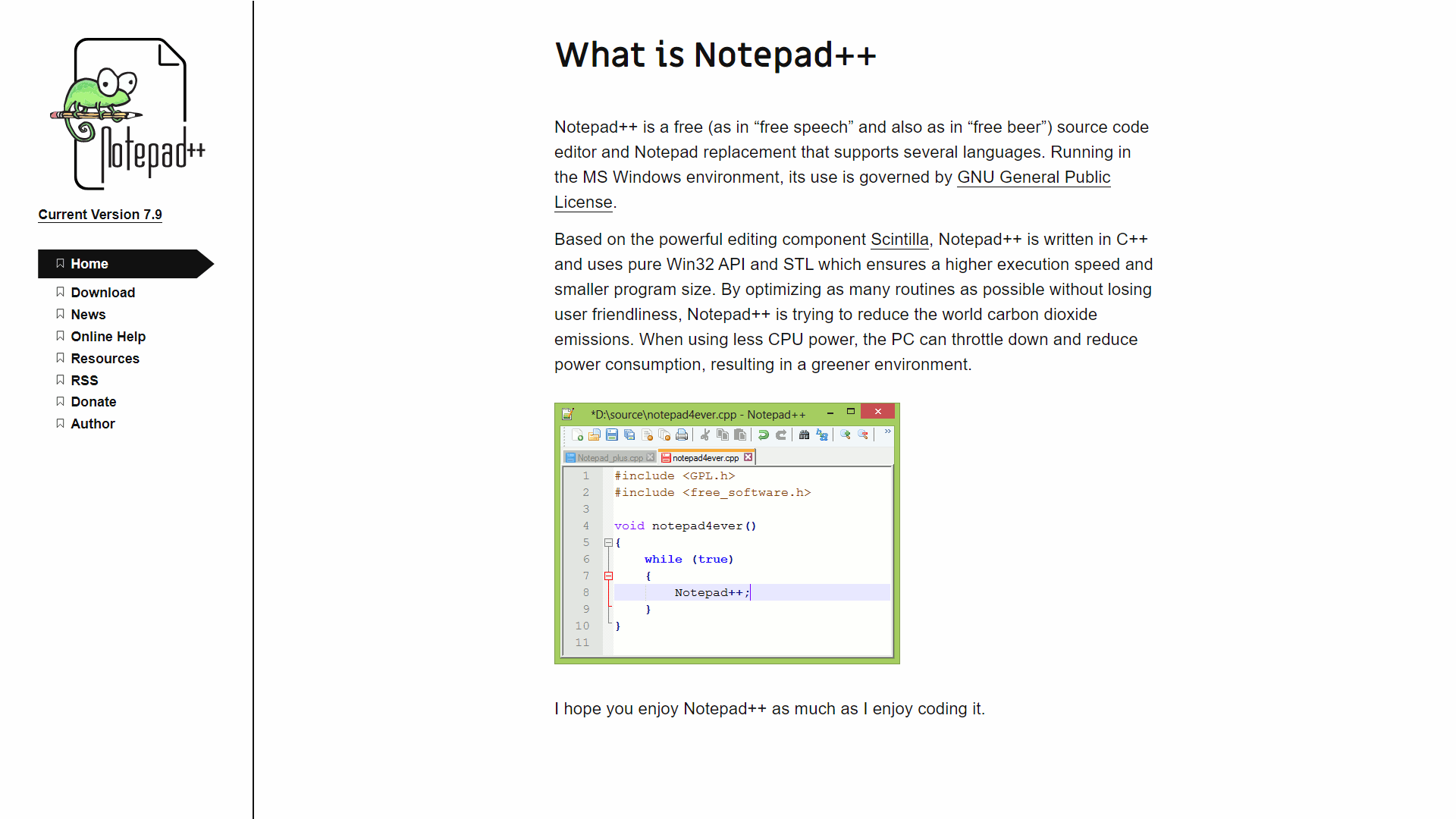Image resolution: width=1456 pixels, height=819 pixels.
Task: Click the Zoom In magnifier icon
Action: (x=846, y=435)
